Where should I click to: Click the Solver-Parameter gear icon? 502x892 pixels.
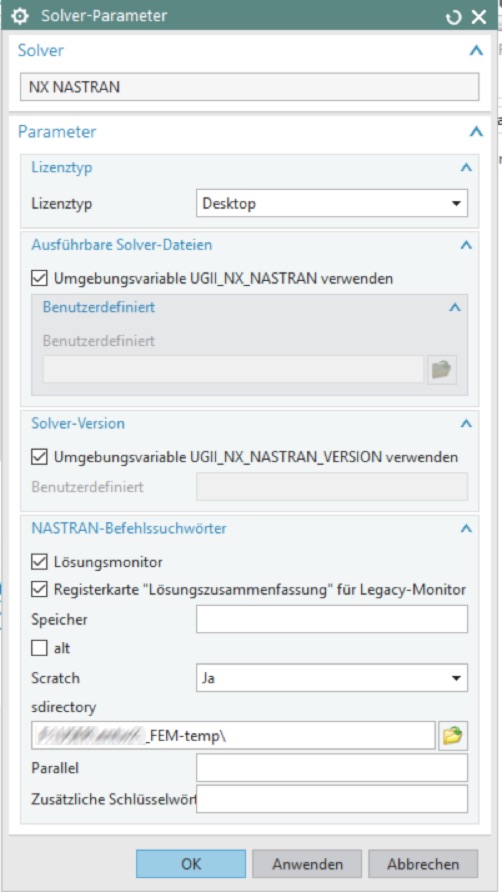20,16
